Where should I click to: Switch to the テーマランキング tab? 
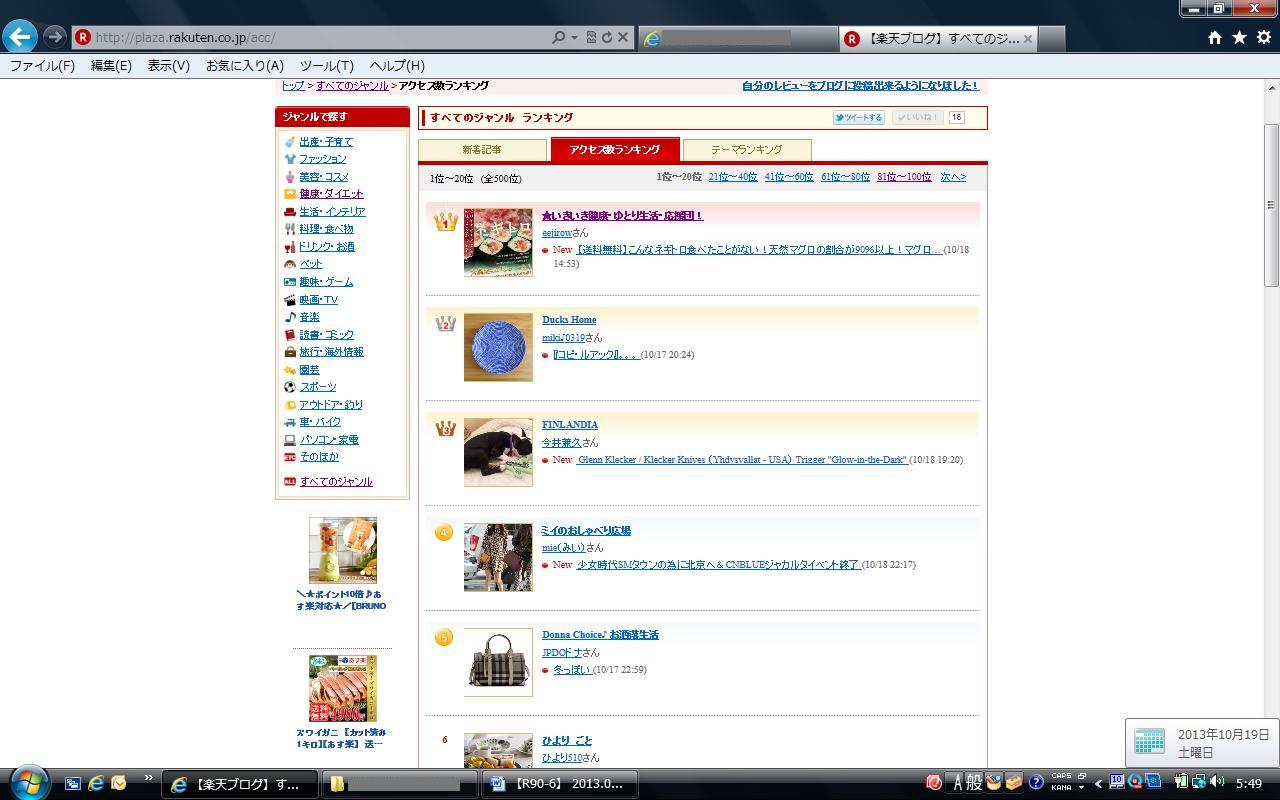(746, 150)
